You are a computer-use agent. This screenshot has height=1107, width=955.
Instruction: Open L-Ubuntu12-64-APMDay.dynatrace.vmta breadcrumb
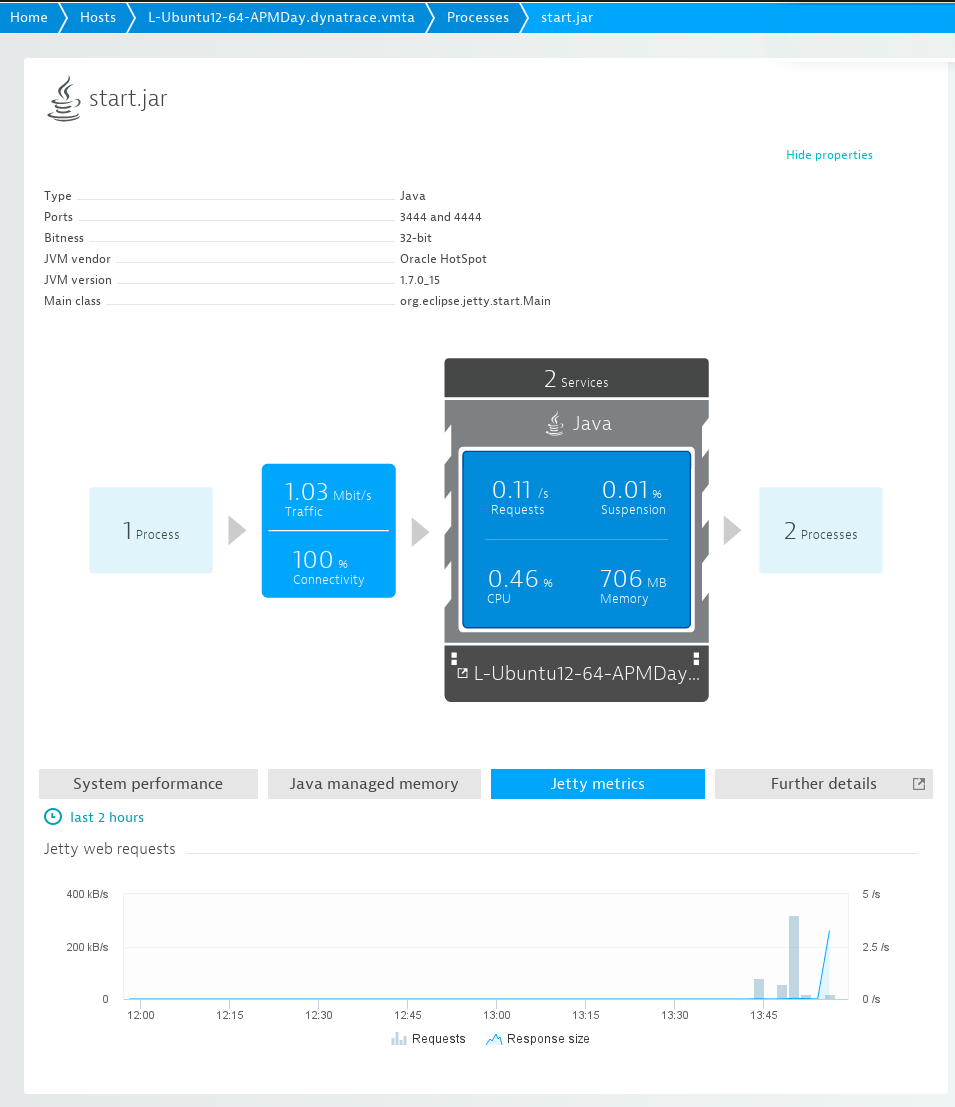281,18
